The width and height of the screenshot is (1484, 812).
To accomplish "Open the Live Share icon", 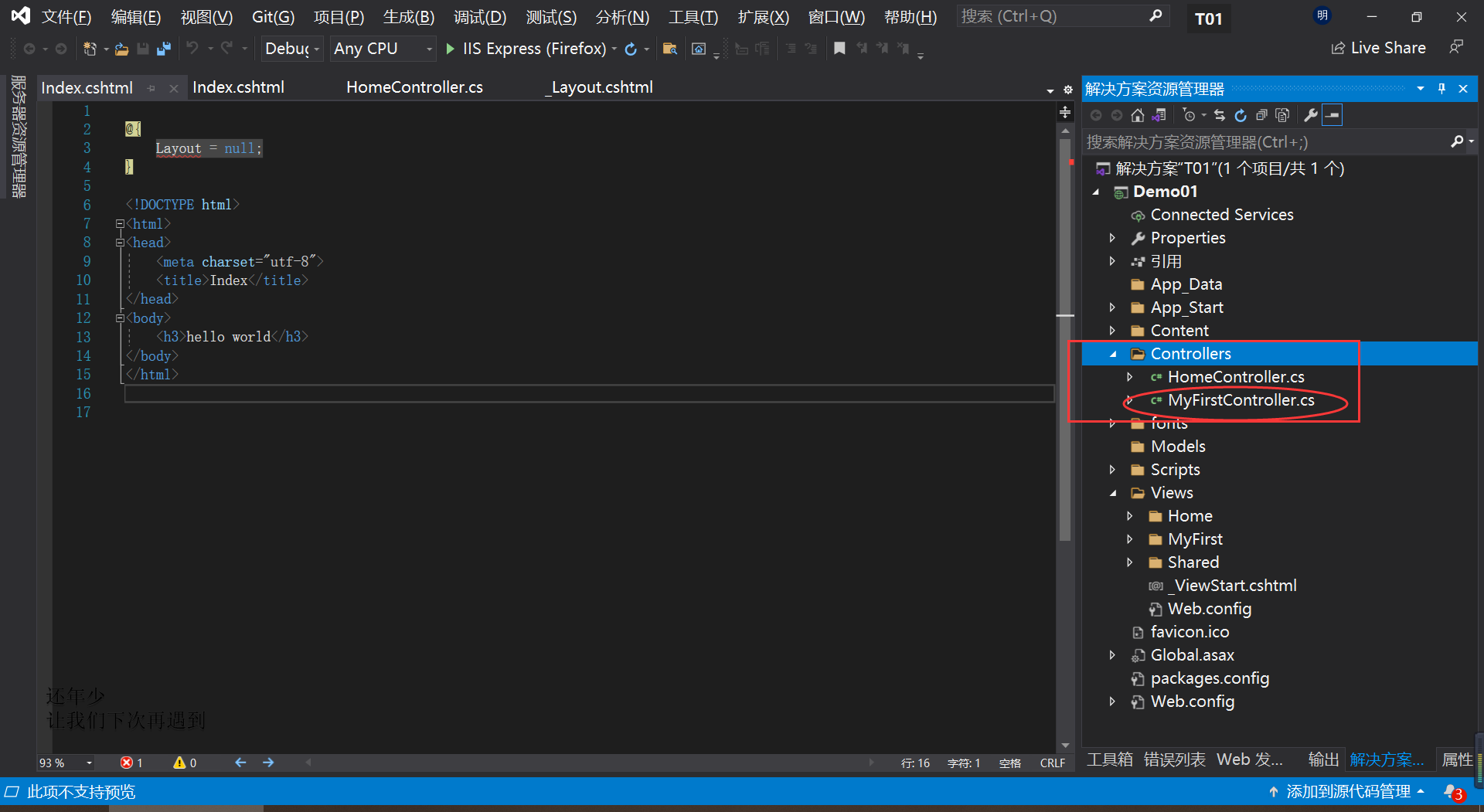I will [x=1337, y=48].
